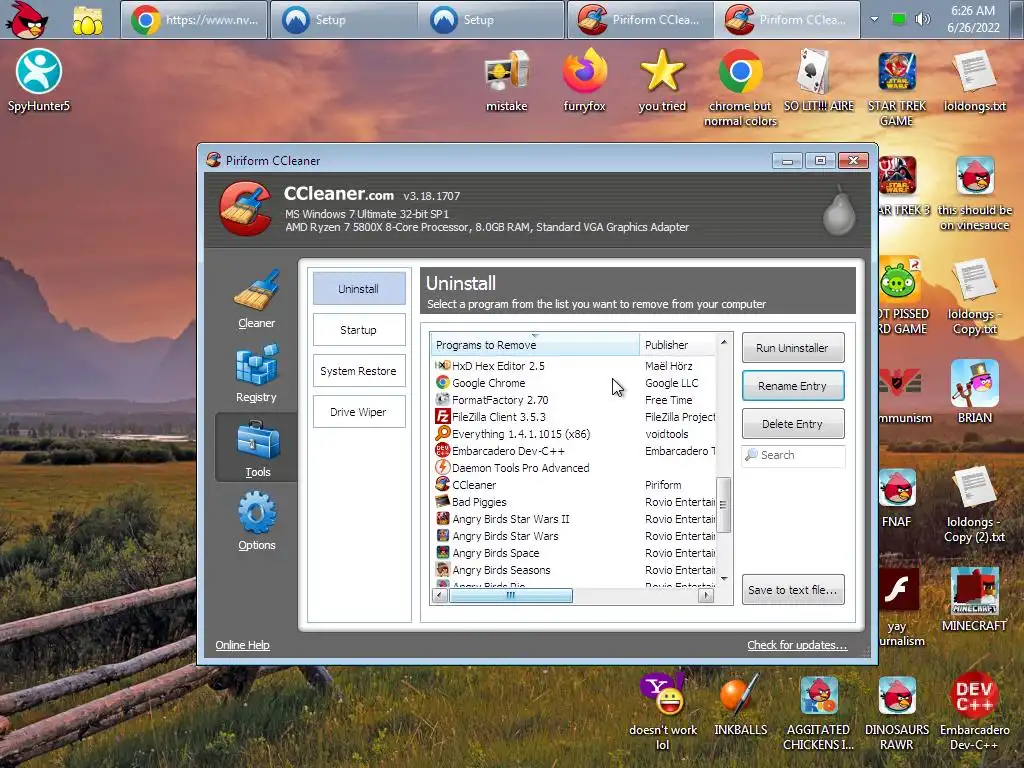1024x768 pixels.
Task: Switch to the second Setup taskbar window
Action: 491,20
